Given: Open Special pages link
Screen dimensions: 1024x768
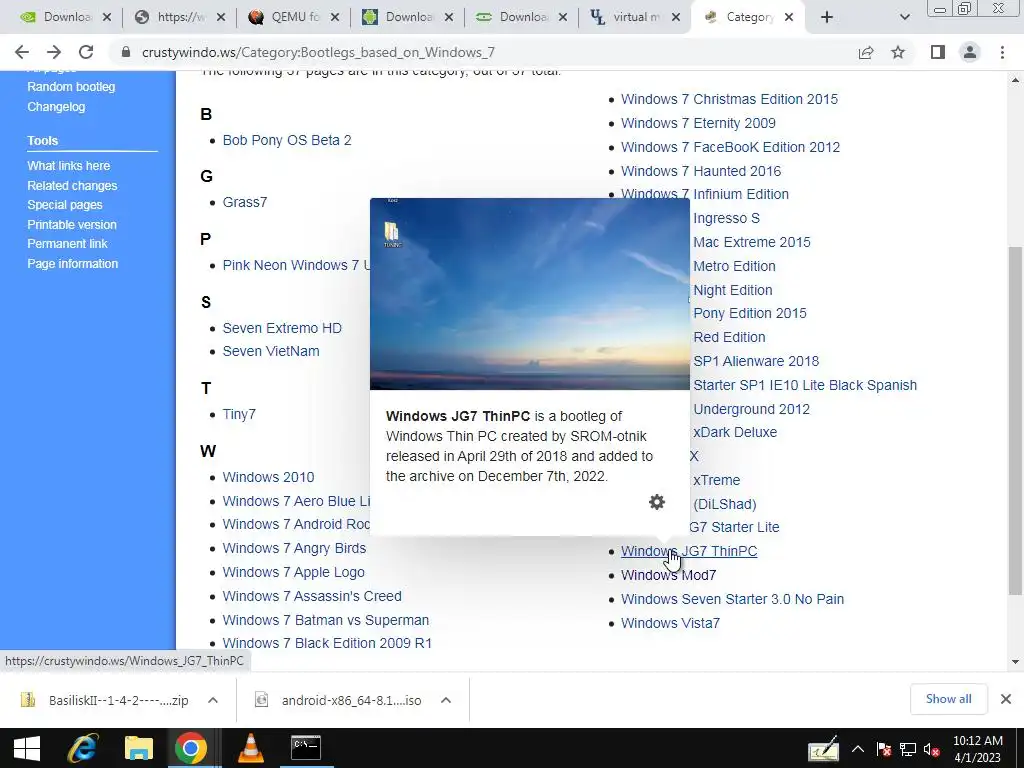Looking at the screenshot, I should (65, 204).
